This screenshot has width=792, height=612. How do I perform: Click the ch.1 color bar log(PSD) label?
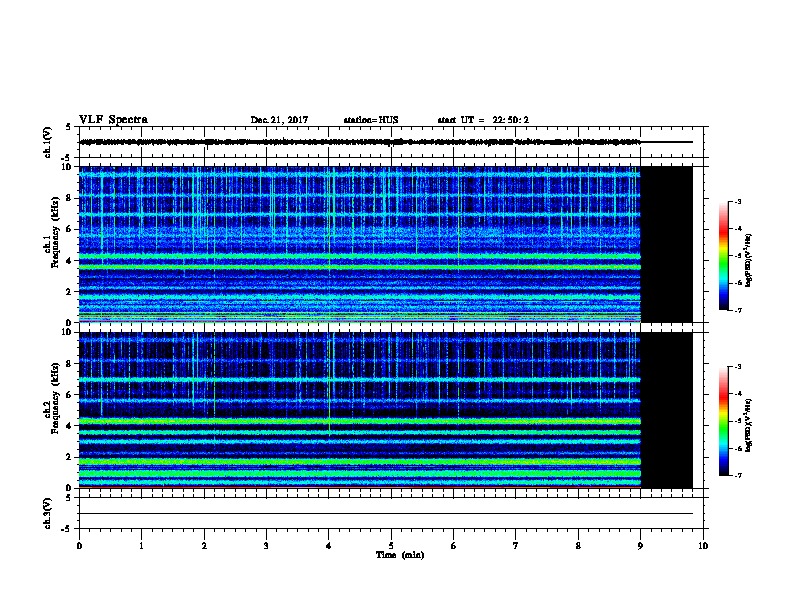pyautogui.click(x=748, y=261)
